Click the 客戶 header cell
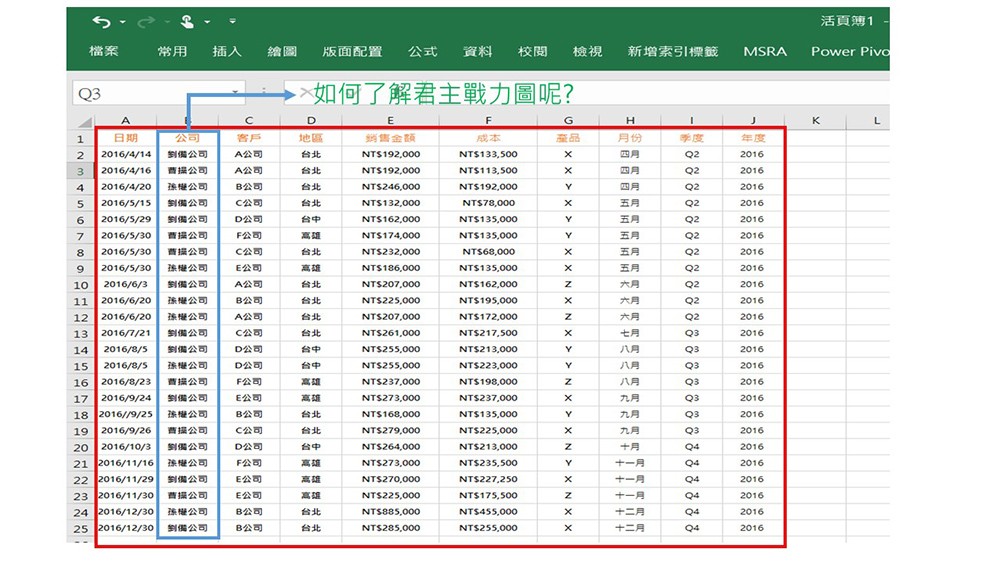 pyautogui.click(x=249, y=138)
